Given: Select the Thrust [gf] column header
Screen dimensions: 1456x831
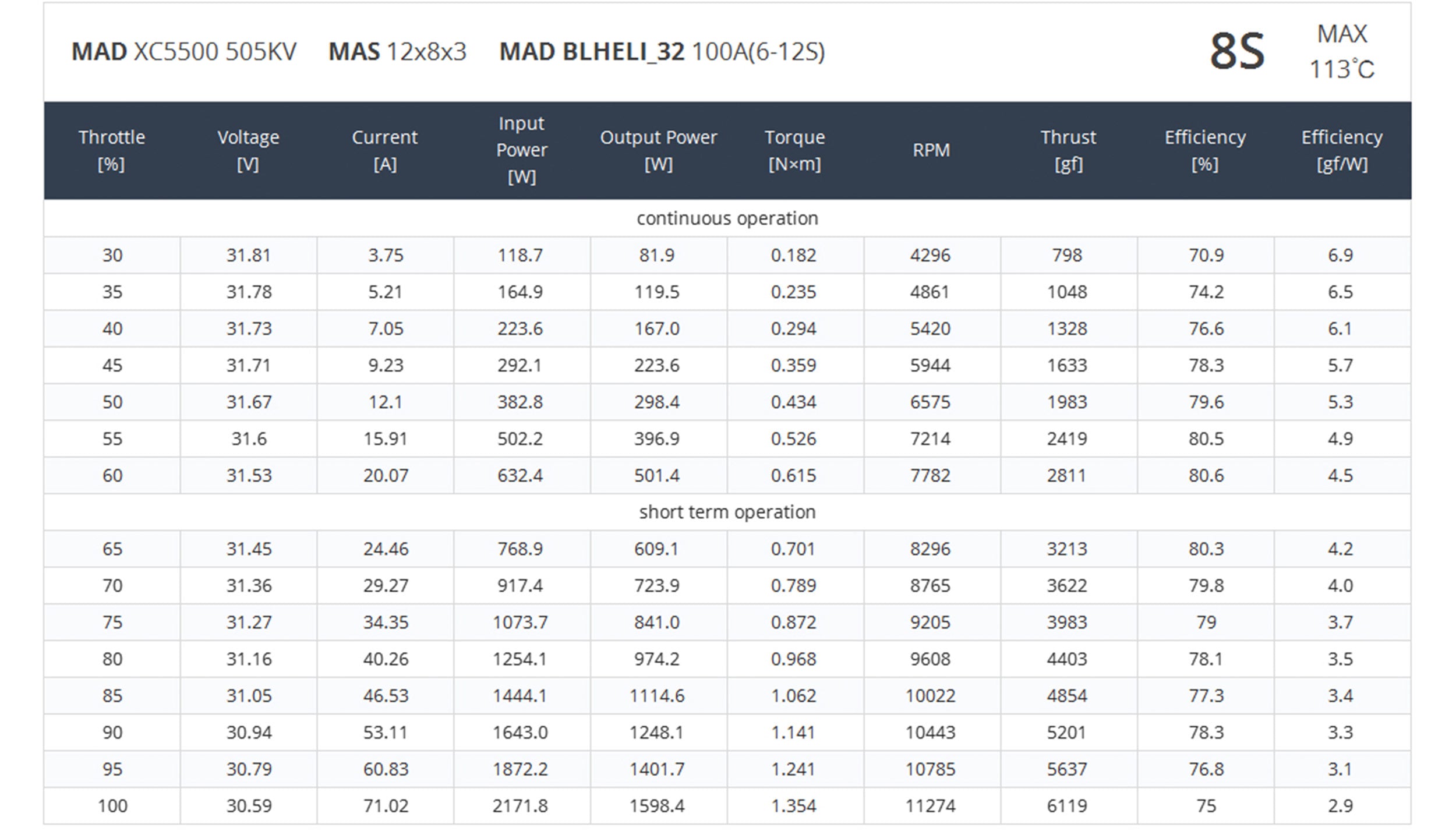Looking at the screenshot, I should coord(1068,150).
